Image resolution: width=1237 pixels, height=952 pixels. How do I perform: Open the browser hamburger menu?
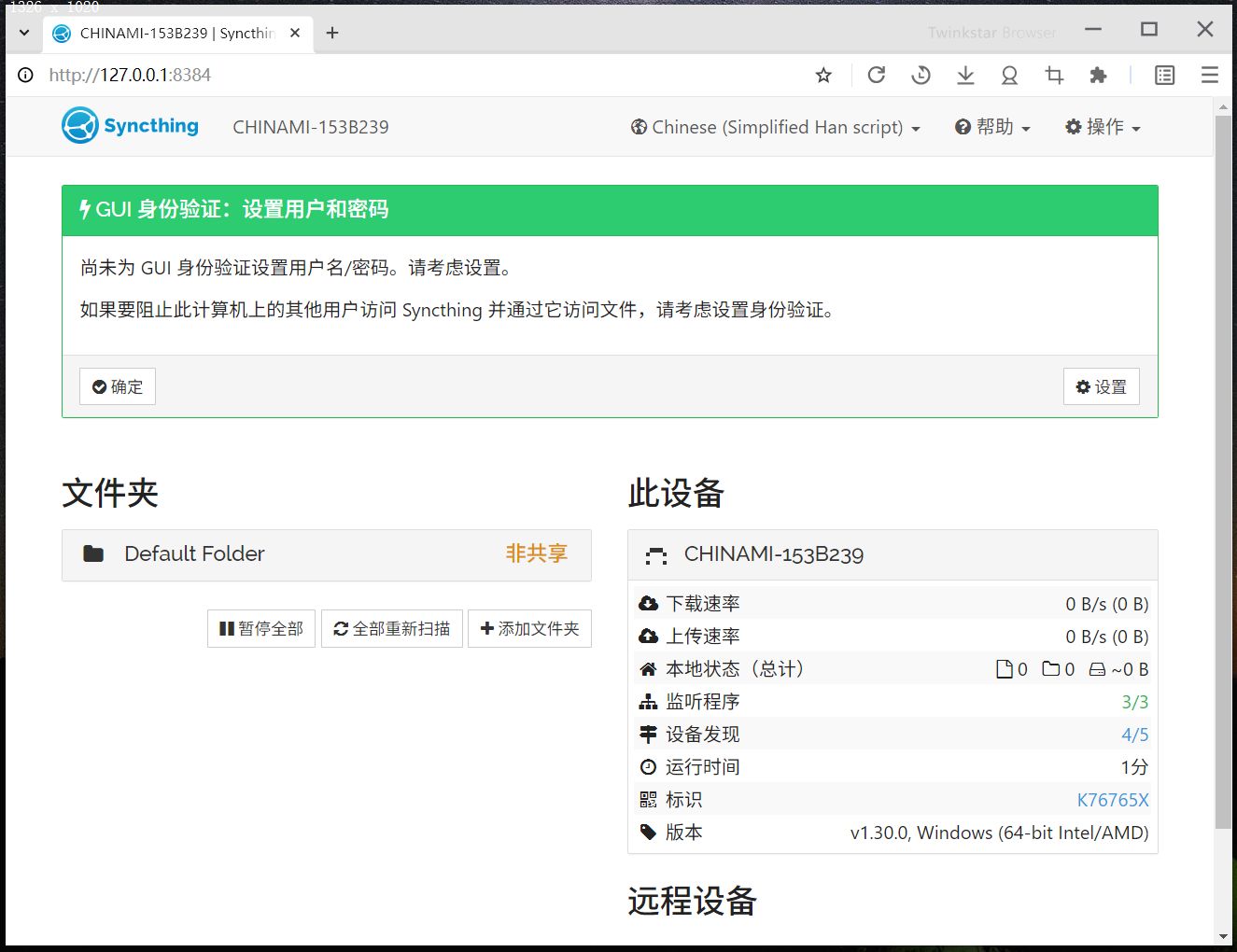click(x=1209, y=76)
